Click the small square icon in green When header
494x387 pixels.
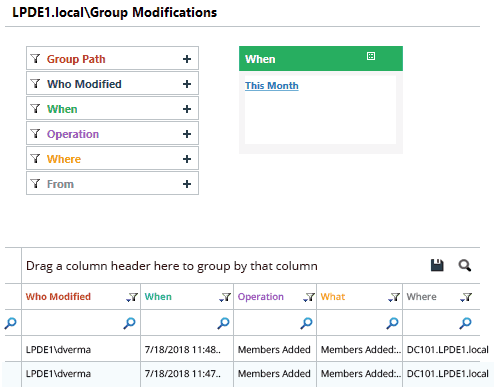371,56
